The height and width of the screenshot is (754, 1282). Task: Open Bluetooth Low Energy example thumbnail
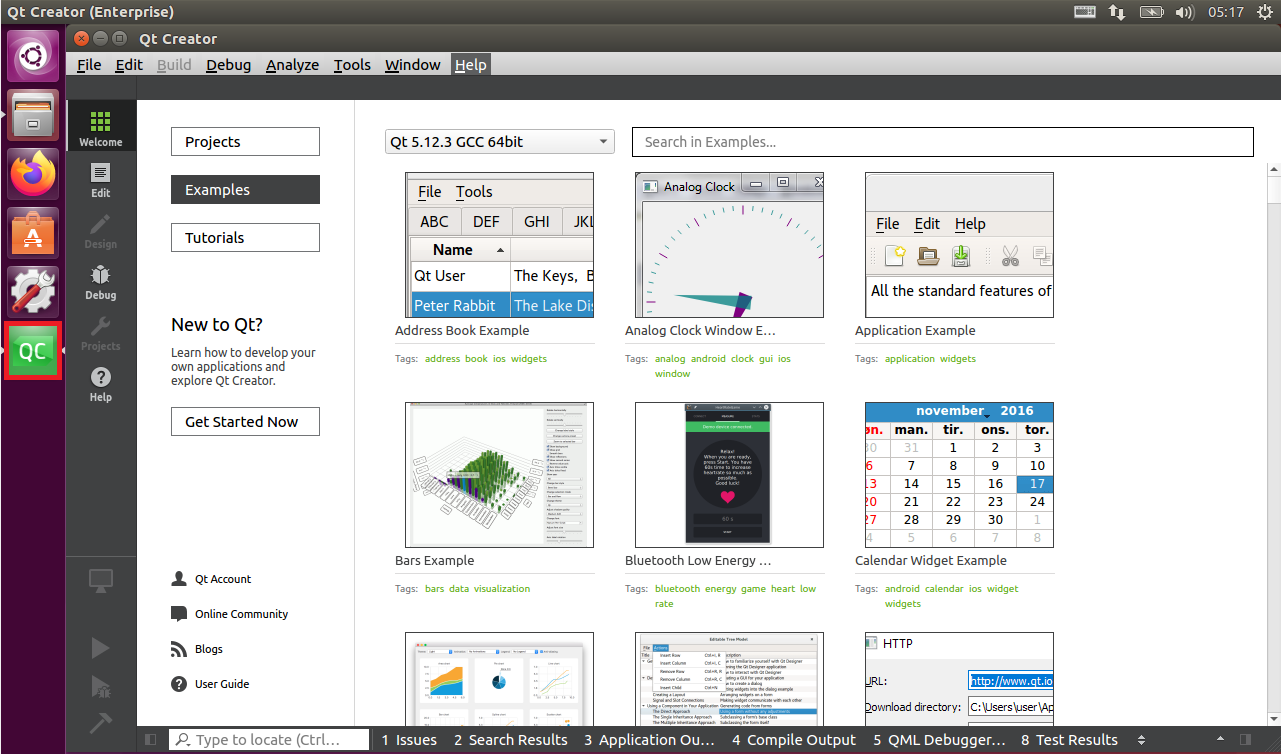(729, 475)
